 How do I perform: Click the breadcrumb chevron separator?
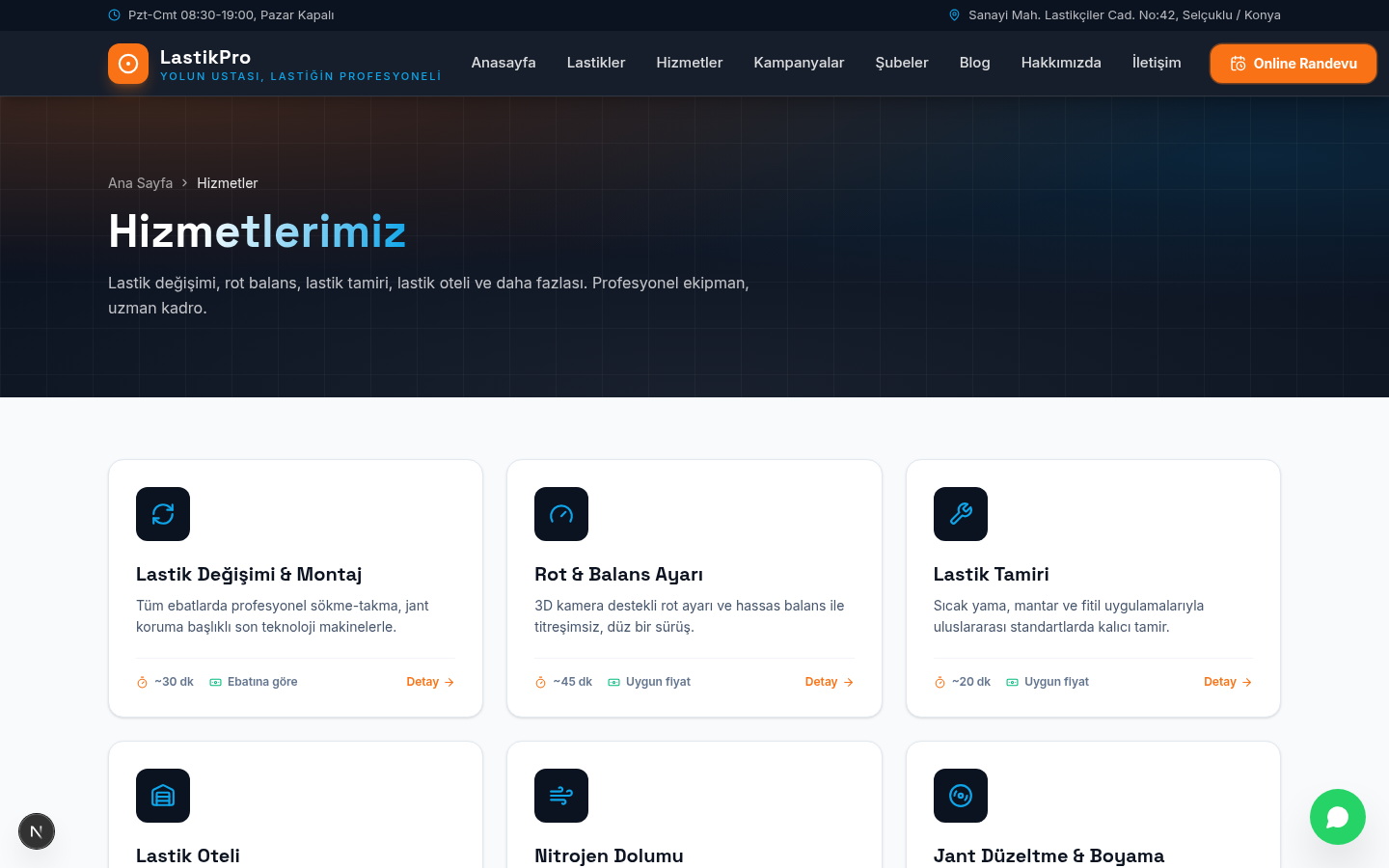[185, 183]
